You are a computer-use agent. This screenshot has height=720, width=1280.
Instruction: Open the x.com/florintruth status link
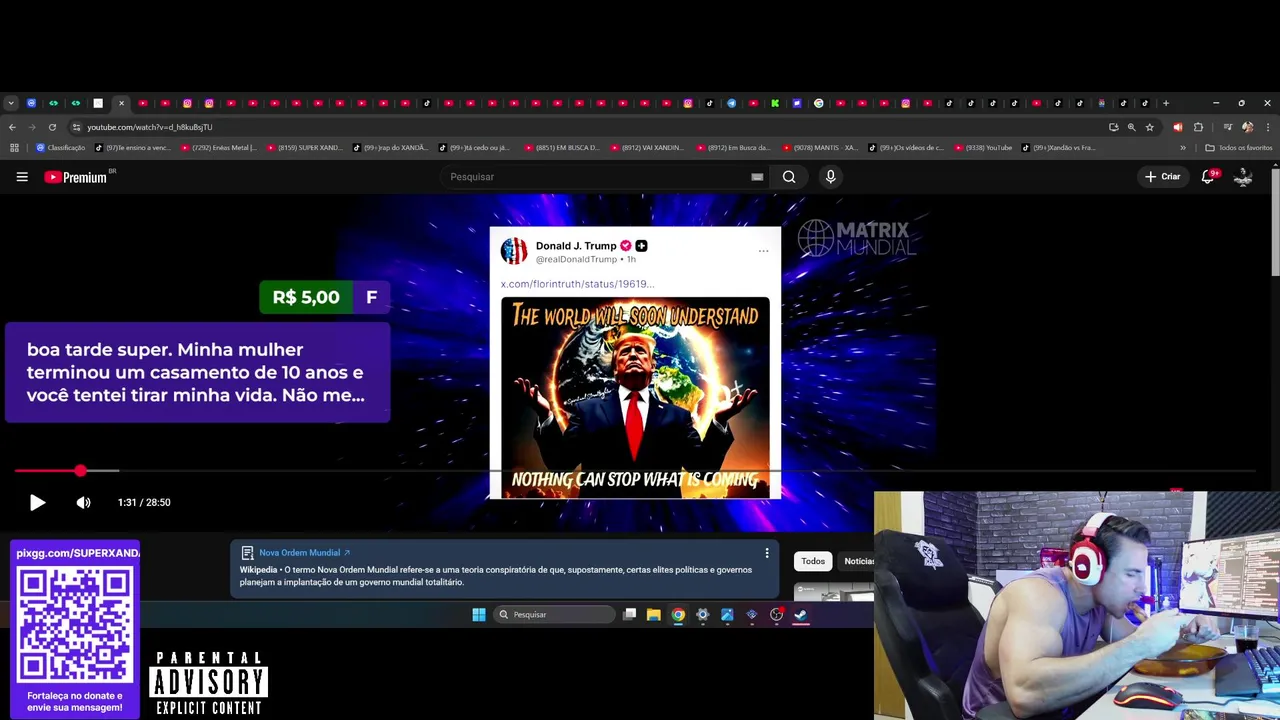pos(577,284)
